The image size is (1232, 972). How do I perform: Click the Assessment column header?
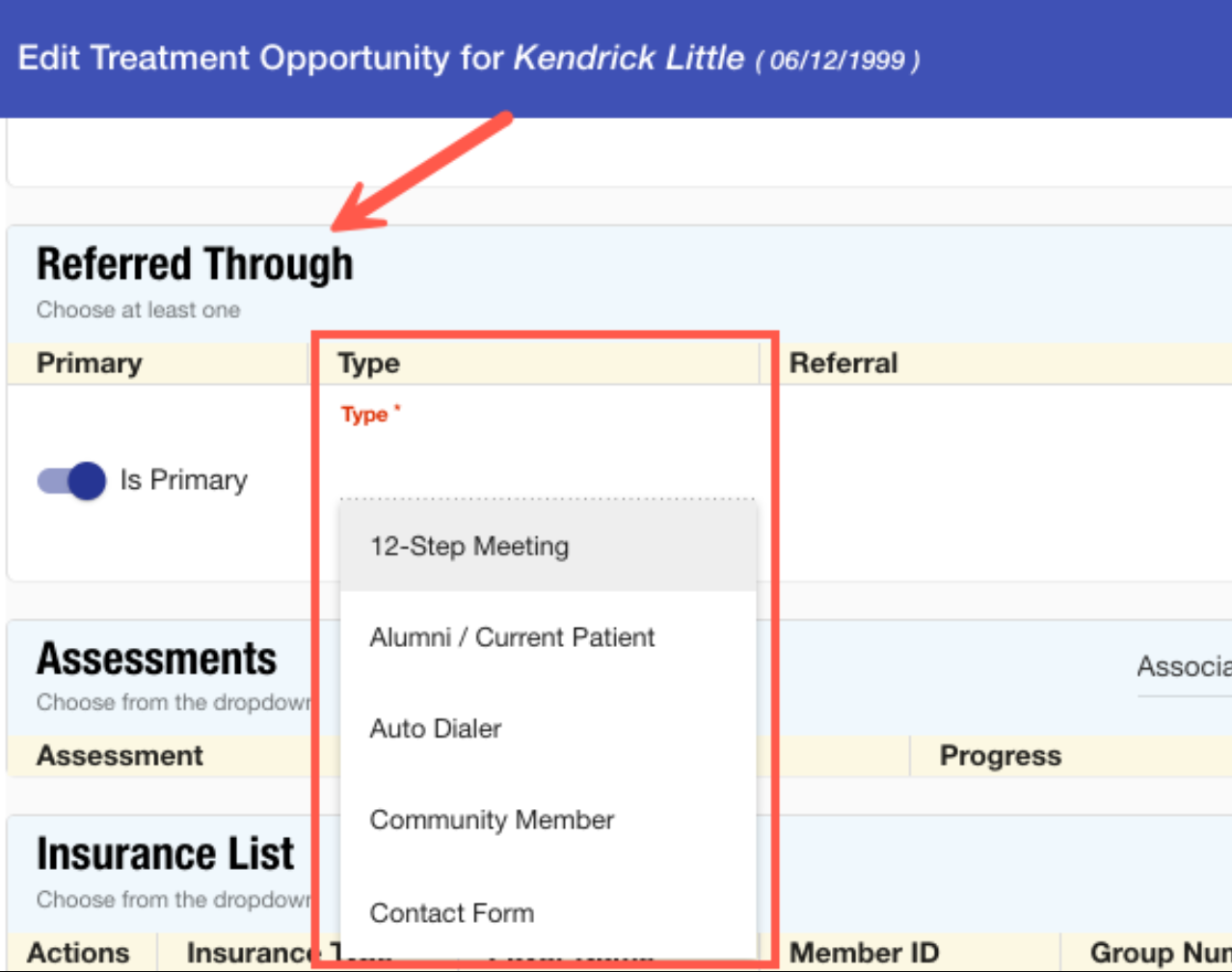tap(120, 755)
